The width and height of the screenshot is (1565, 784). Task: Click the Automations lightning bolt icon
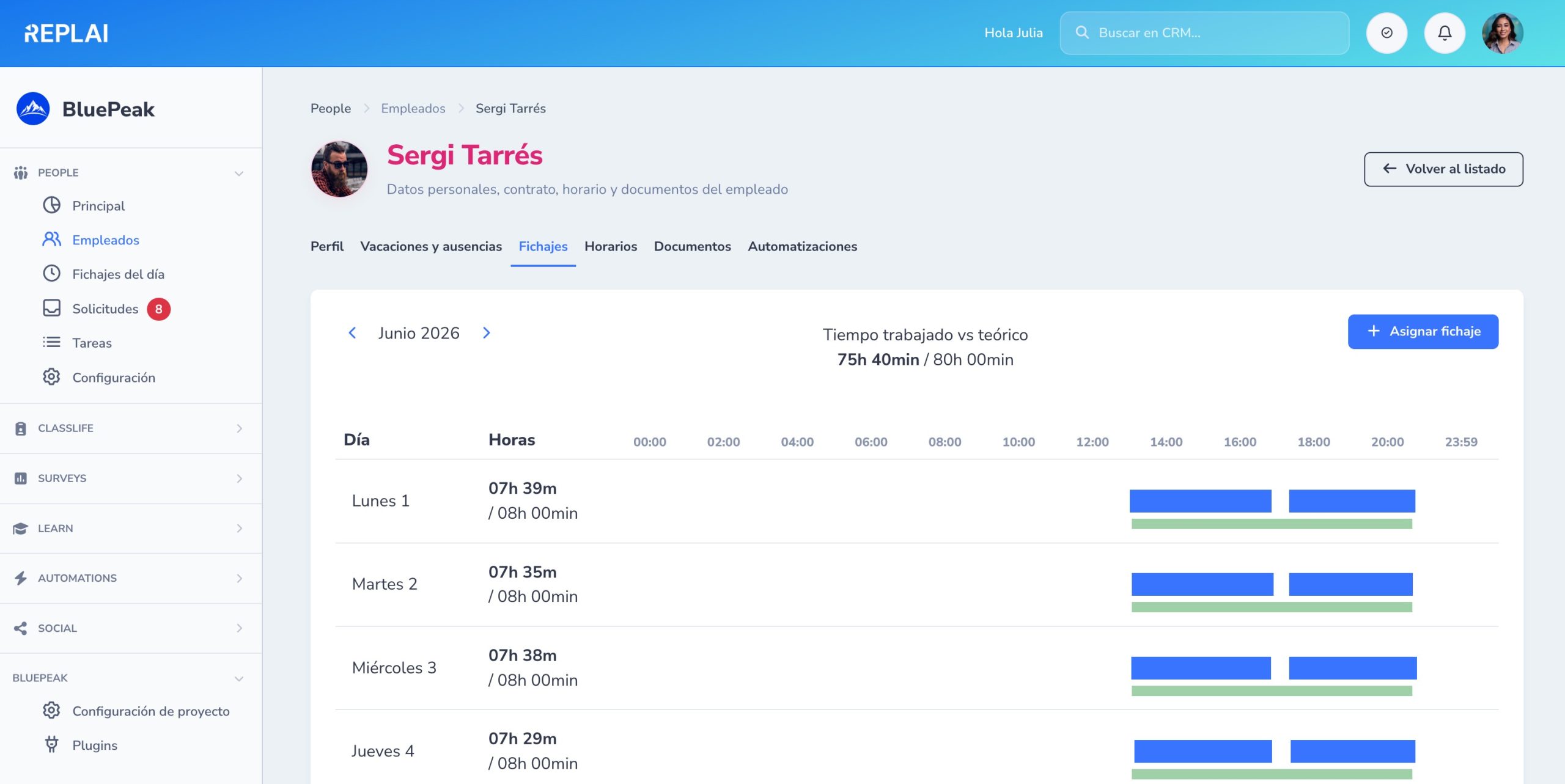pos(21,578)
